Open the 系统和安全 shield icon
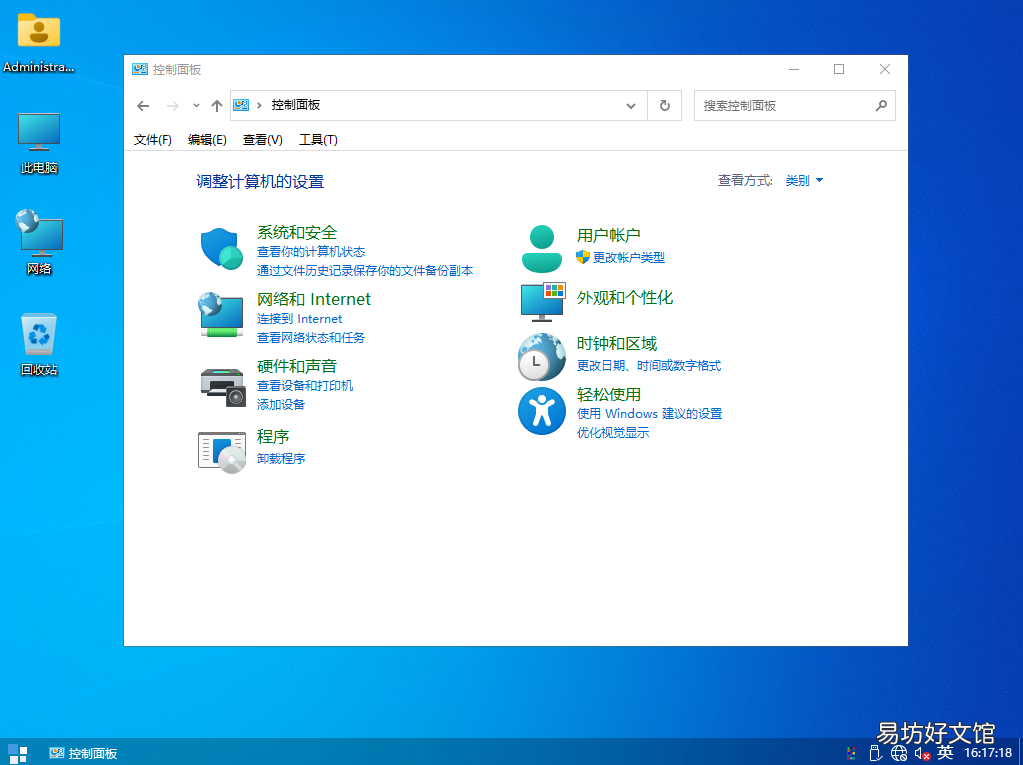 221,248
